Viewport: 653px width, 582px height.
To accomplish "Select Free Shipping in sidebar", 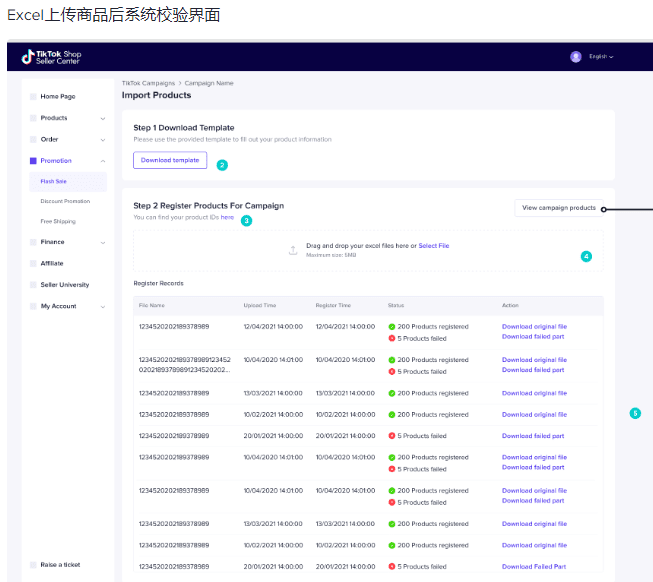I will (x=58, y=221).
